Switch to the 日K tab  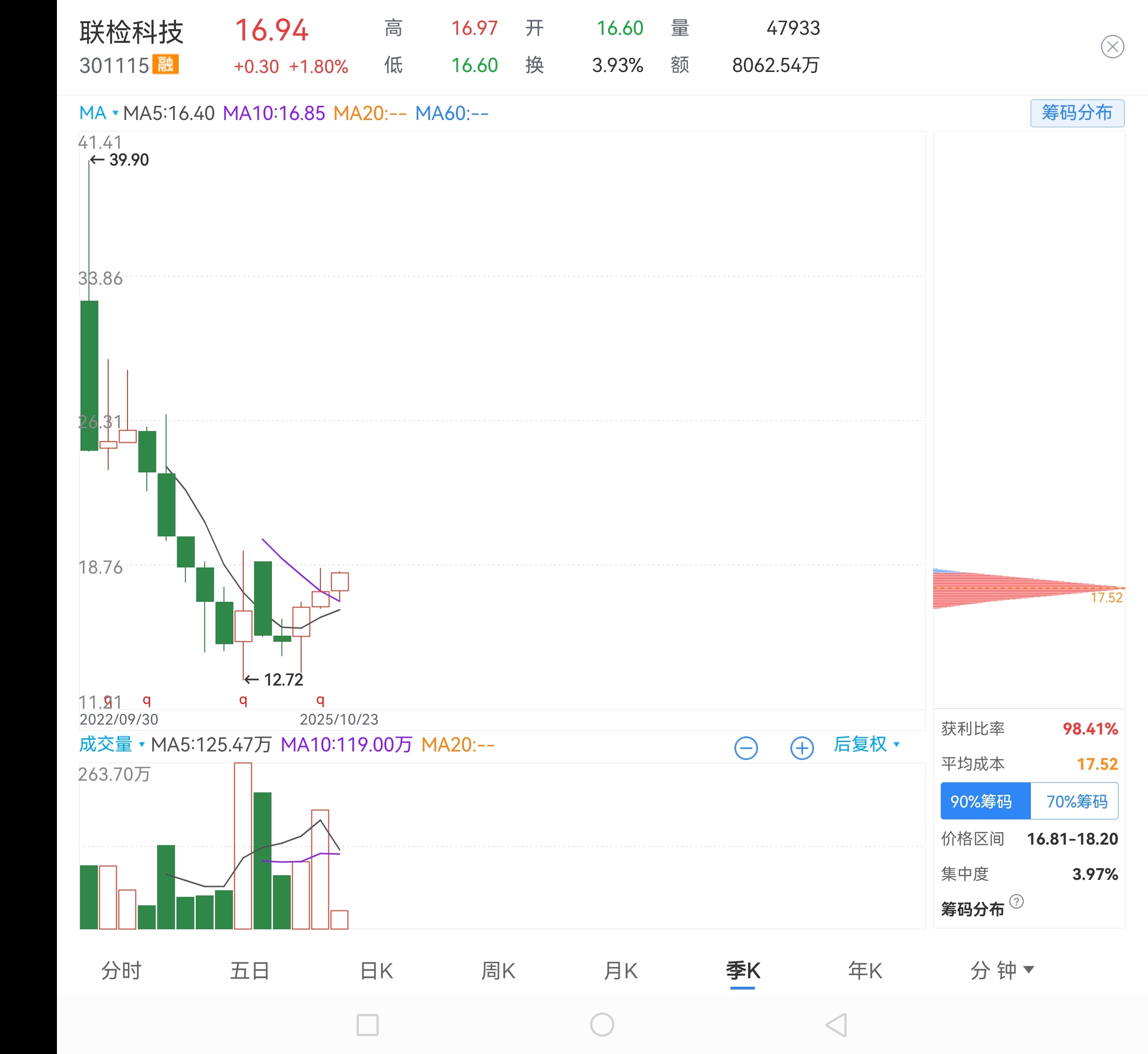pos(376,970)
